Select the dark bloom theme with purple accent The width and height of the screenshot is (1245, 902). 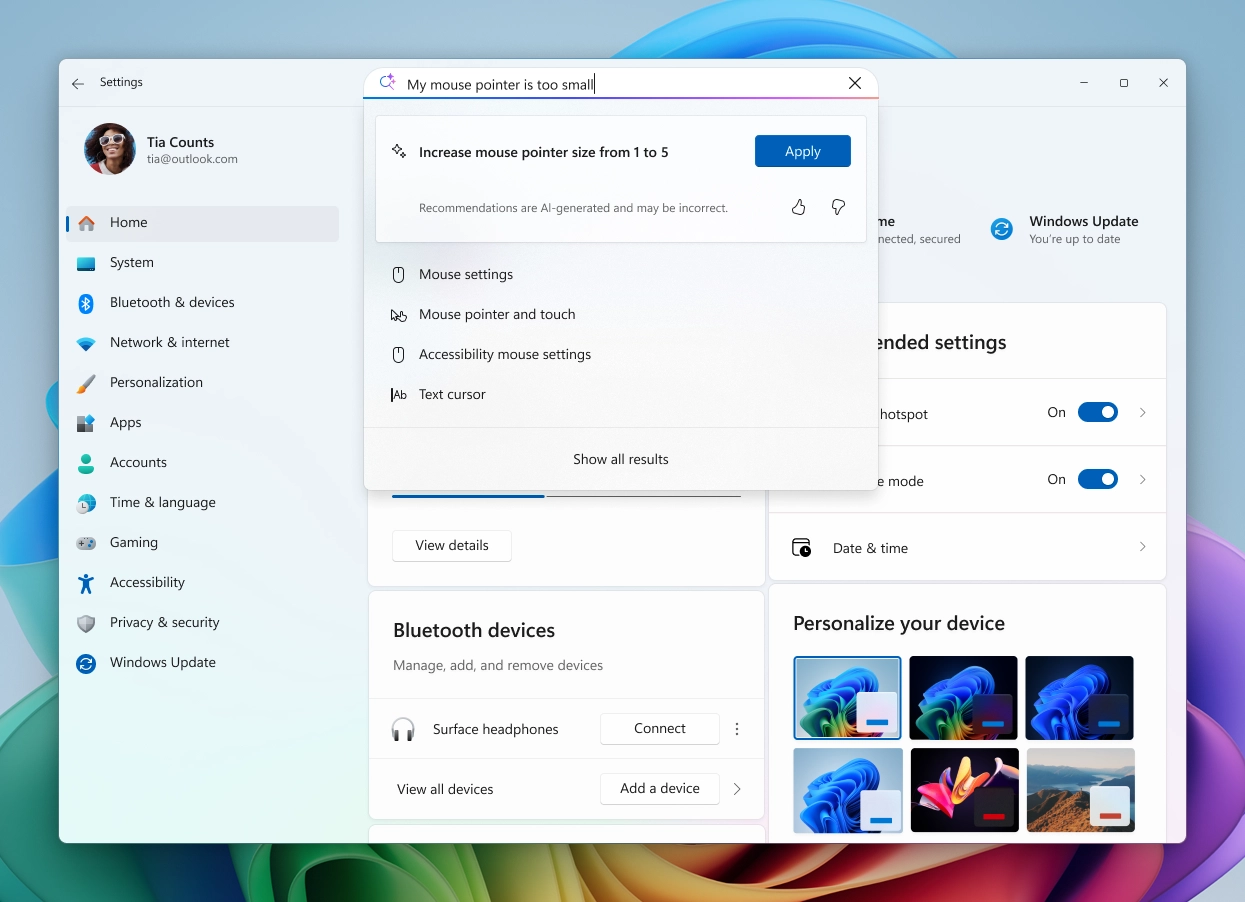pos(964,698)
